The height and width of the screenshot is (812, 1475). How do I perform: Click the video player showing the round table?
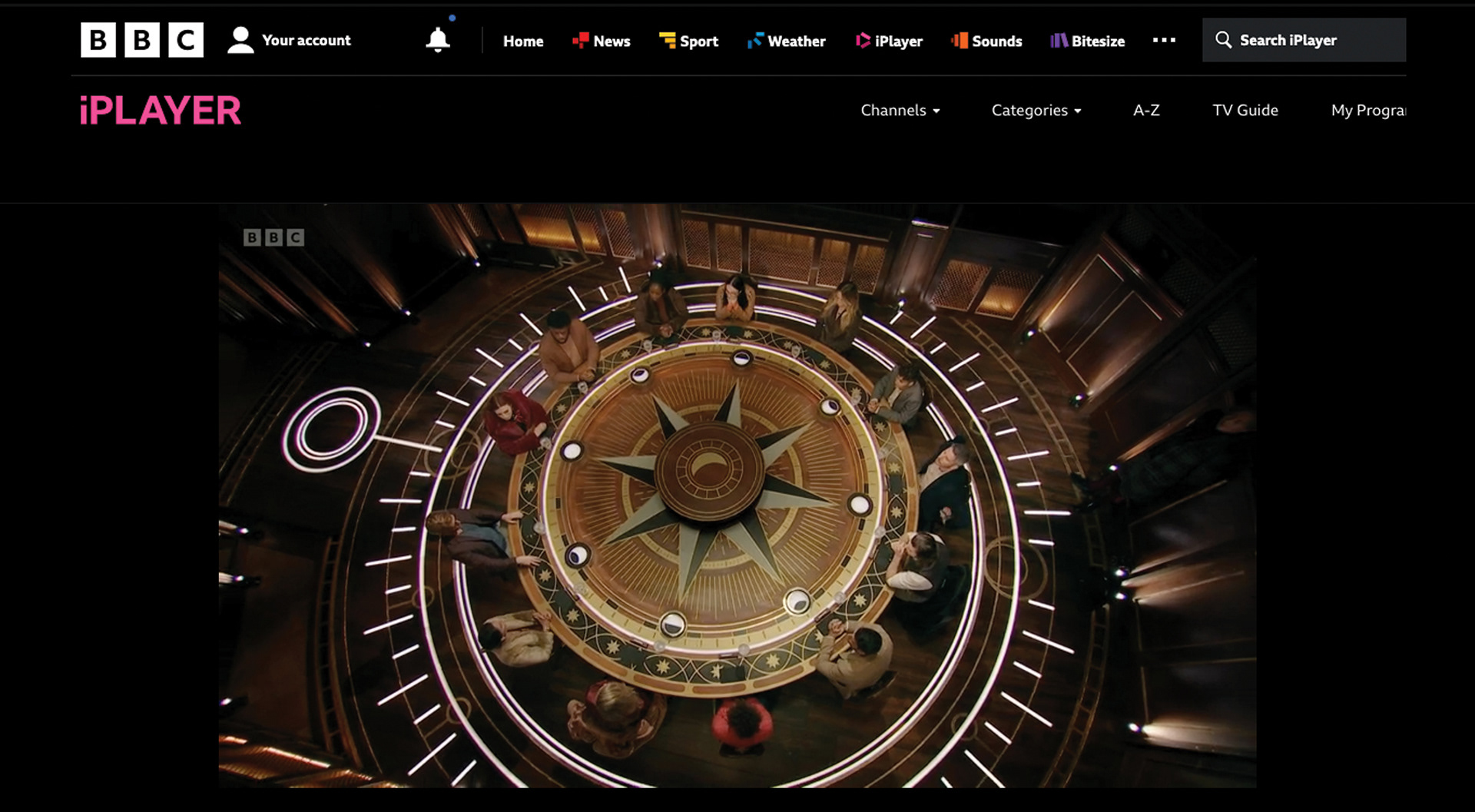737,495
